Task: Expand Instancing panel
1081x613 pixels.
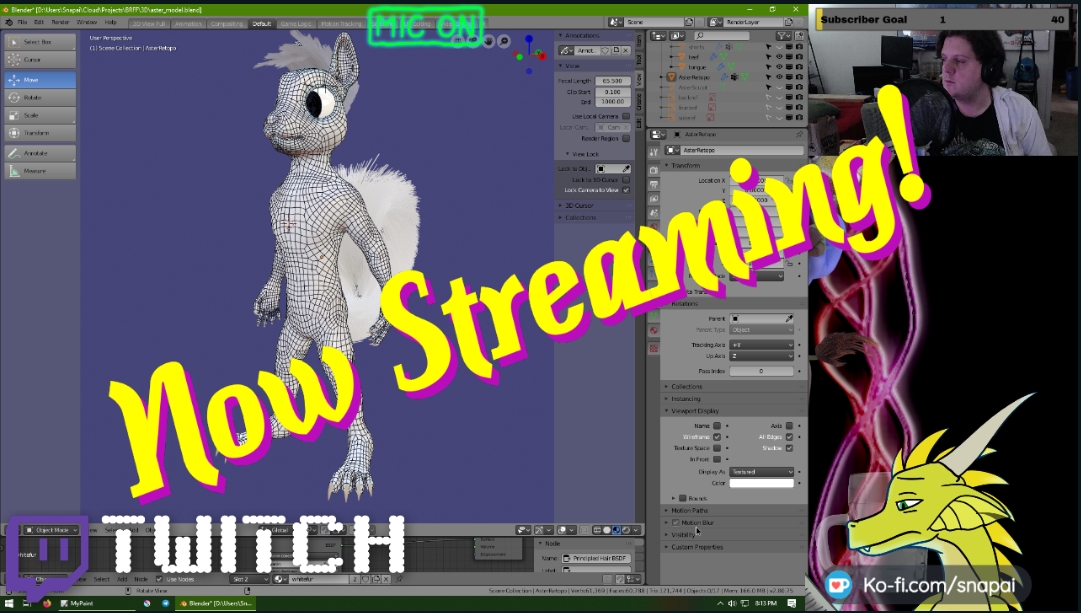Action: 732,399
